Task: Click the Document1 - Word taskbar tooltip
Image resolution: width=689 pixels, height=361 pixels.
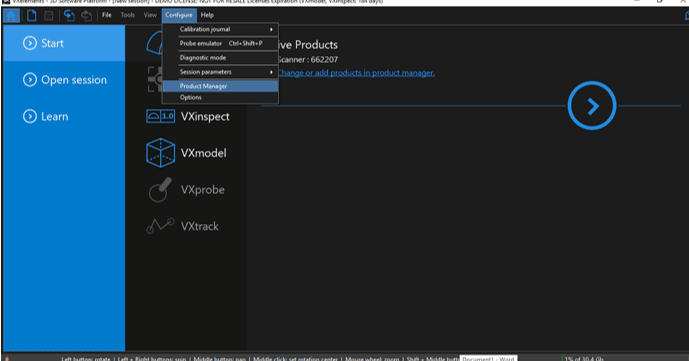Action: pyautogui.click(x=489, y=358)
